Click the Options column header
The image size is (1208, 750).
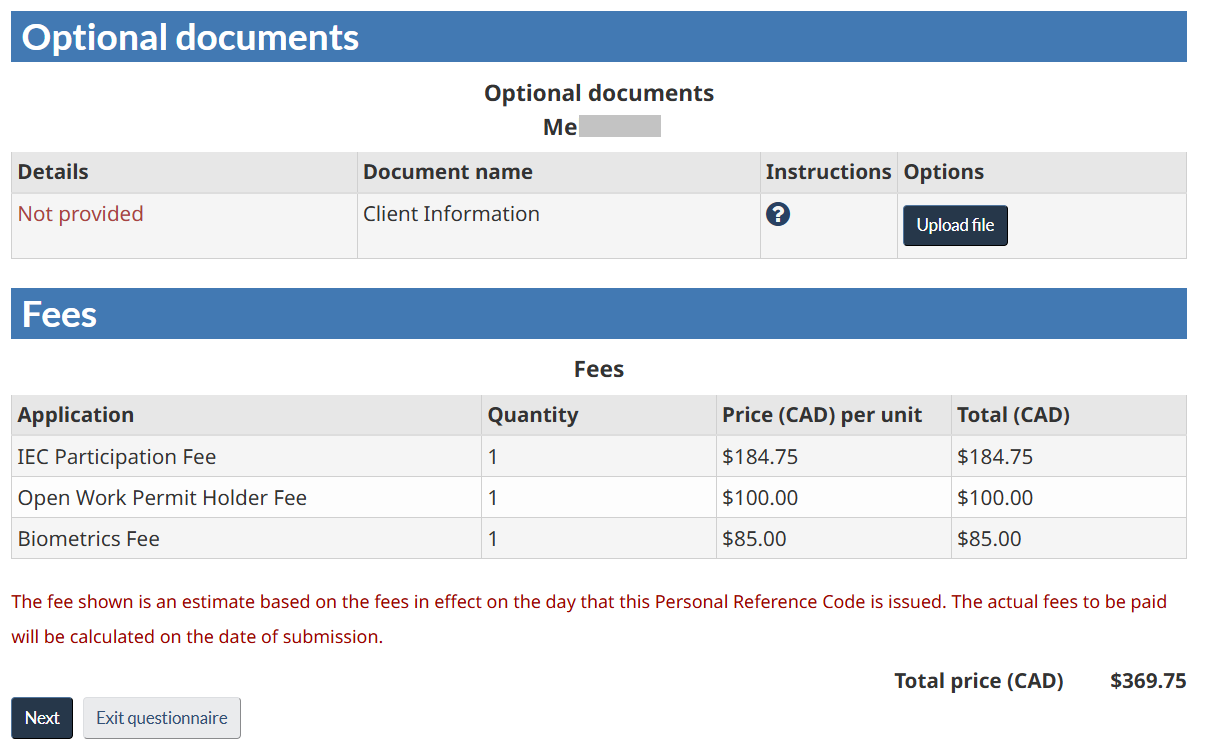tap(943, 172)
